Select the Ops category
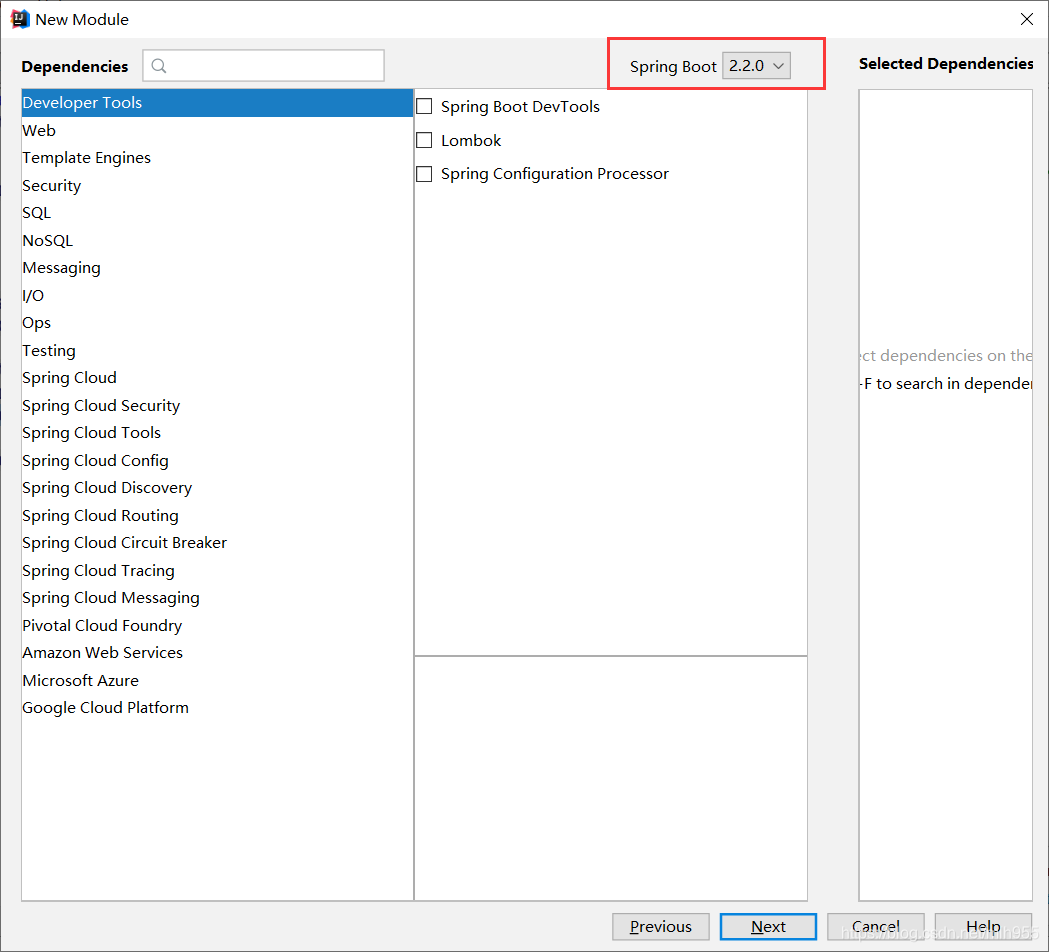The image size is (1049, 952). 217,322
